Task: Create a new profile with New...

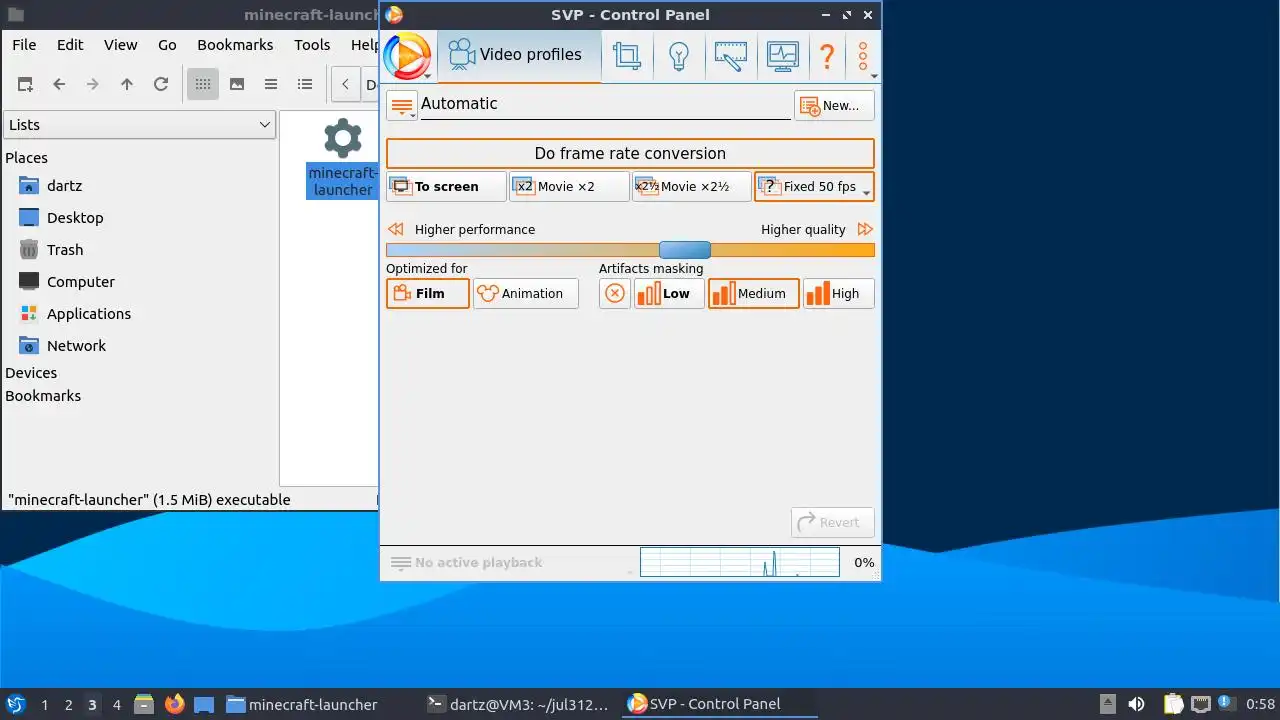Action: (834, 105)
